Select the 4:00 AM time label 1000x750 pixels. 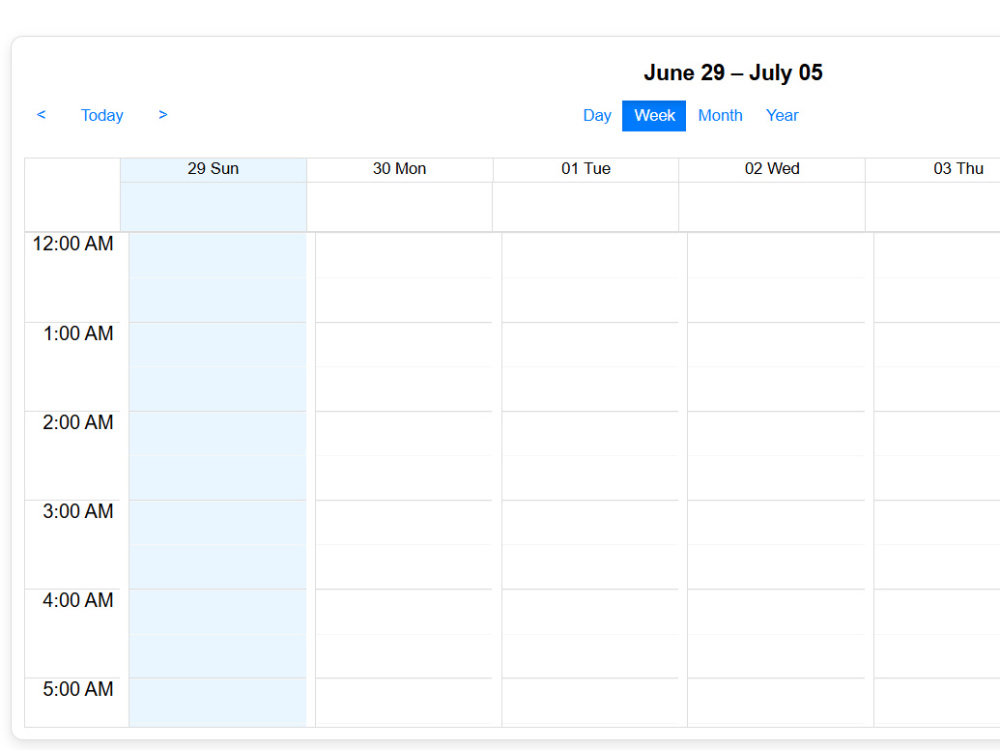pos(78,600)
